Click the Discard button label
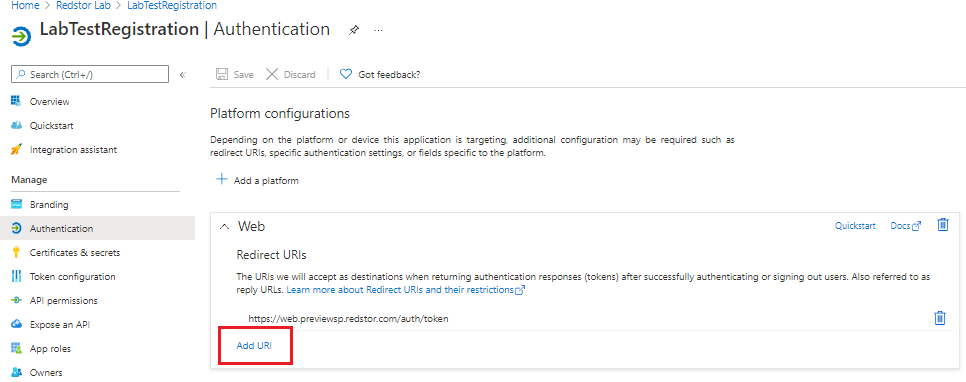 click(299, 75)
